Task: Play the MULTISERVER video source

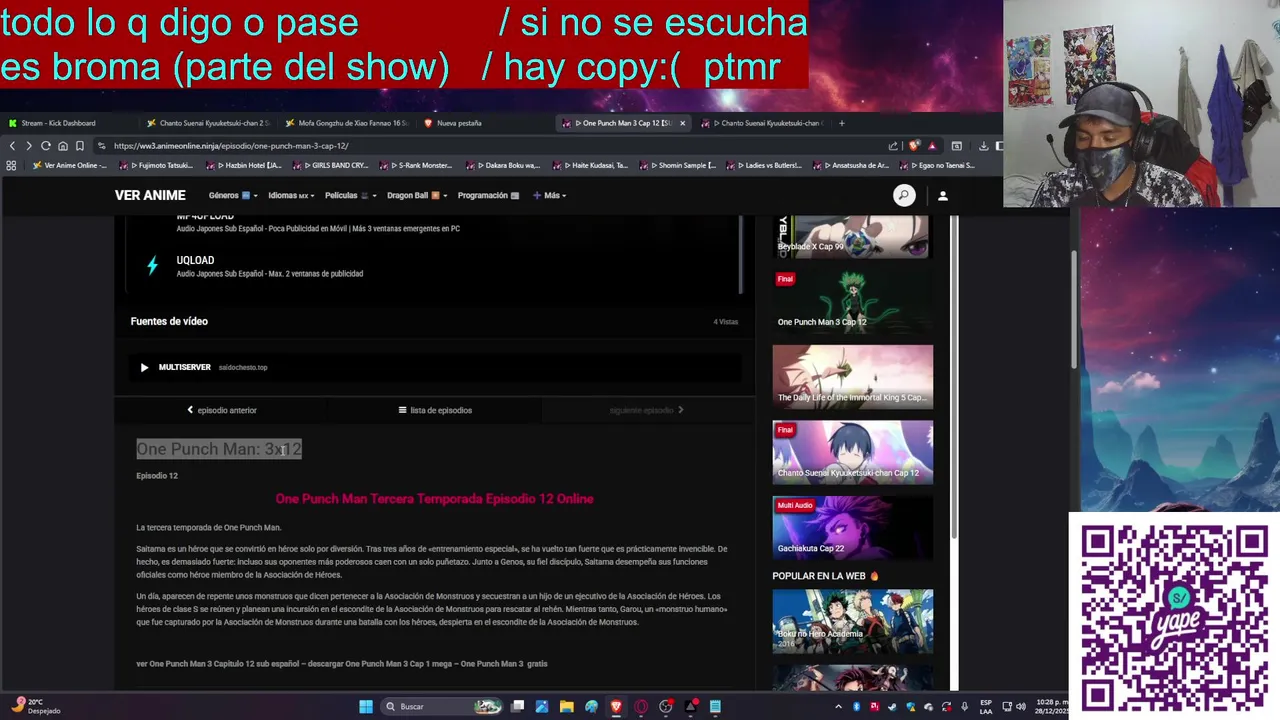Action: coord(144,367)
